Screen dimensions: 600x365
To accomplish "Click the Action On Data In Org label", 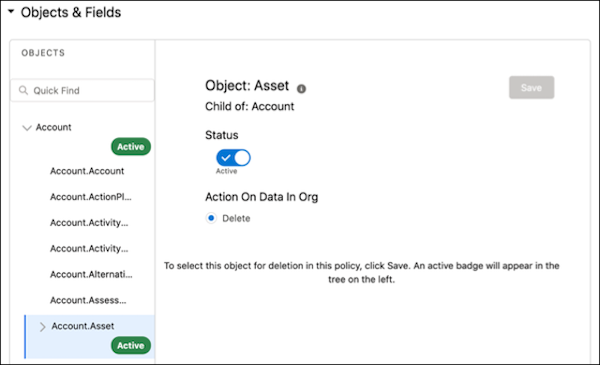I will (x=262, y=197).
